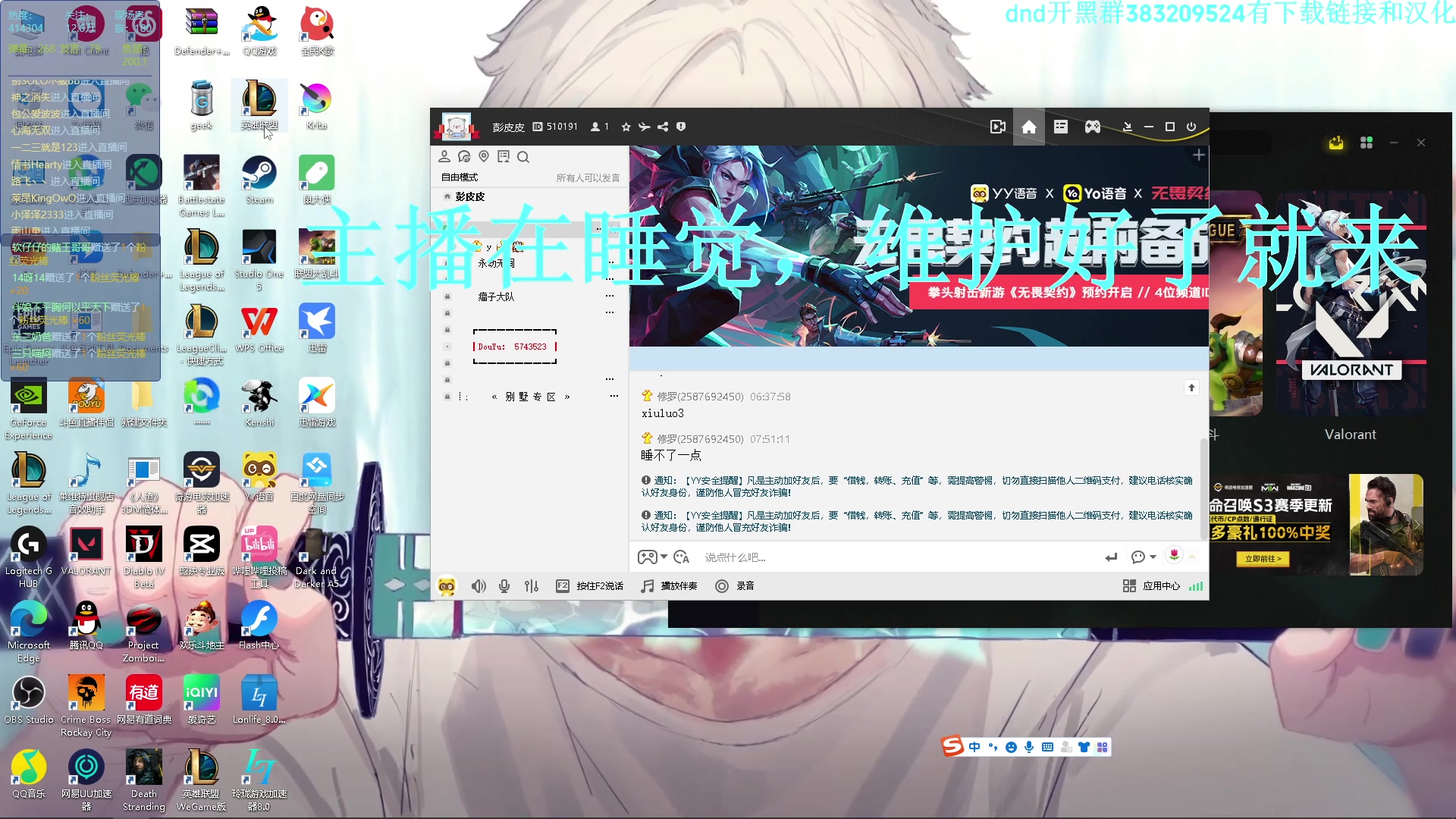This screenshot has width=1456, height=819.
Task: Click the plus icon over the banner
Action: click(1198, 155)
